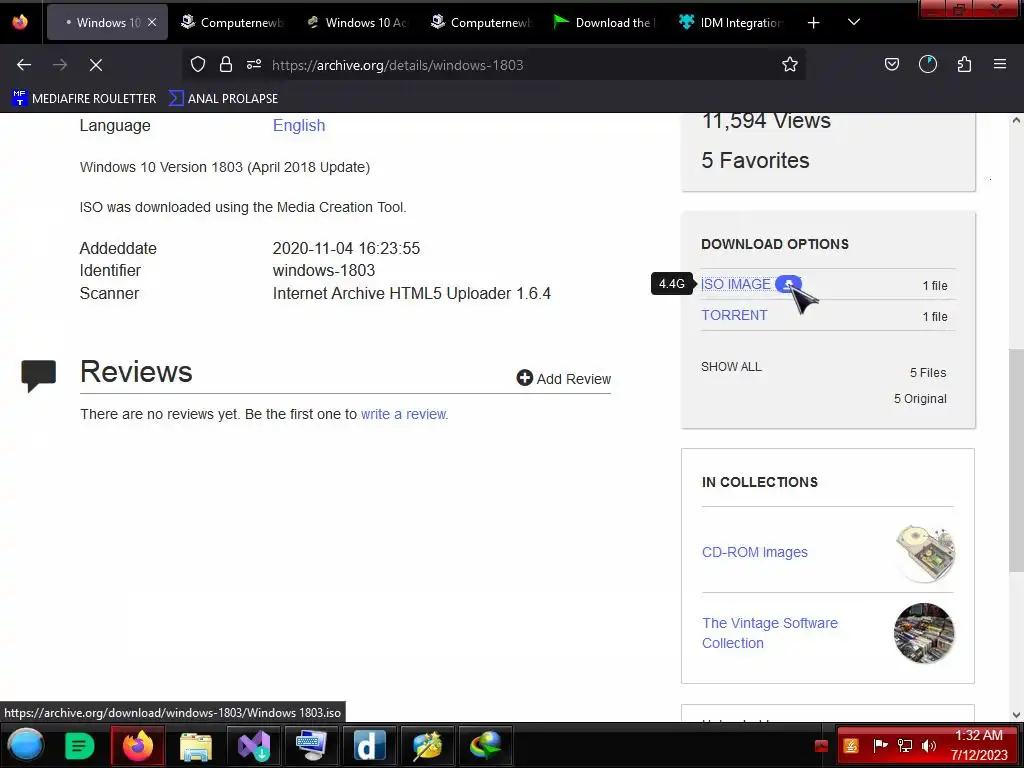Switch to the first Computernewb tab
Viewport: 1024px width, 768px height.
tap(231, 22)
